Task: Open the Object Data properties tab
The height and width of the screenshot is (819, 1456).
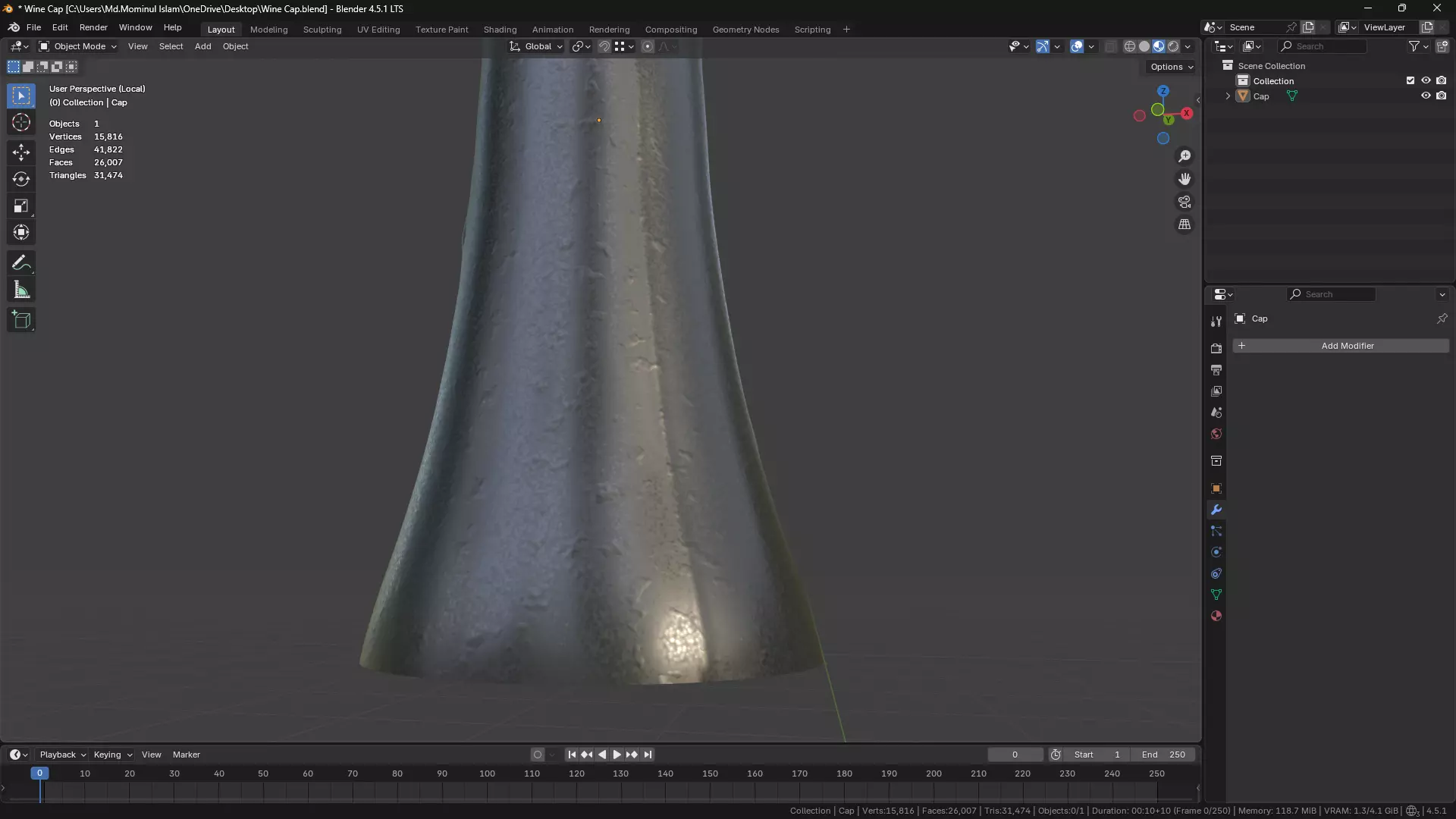Action: 1216,595
